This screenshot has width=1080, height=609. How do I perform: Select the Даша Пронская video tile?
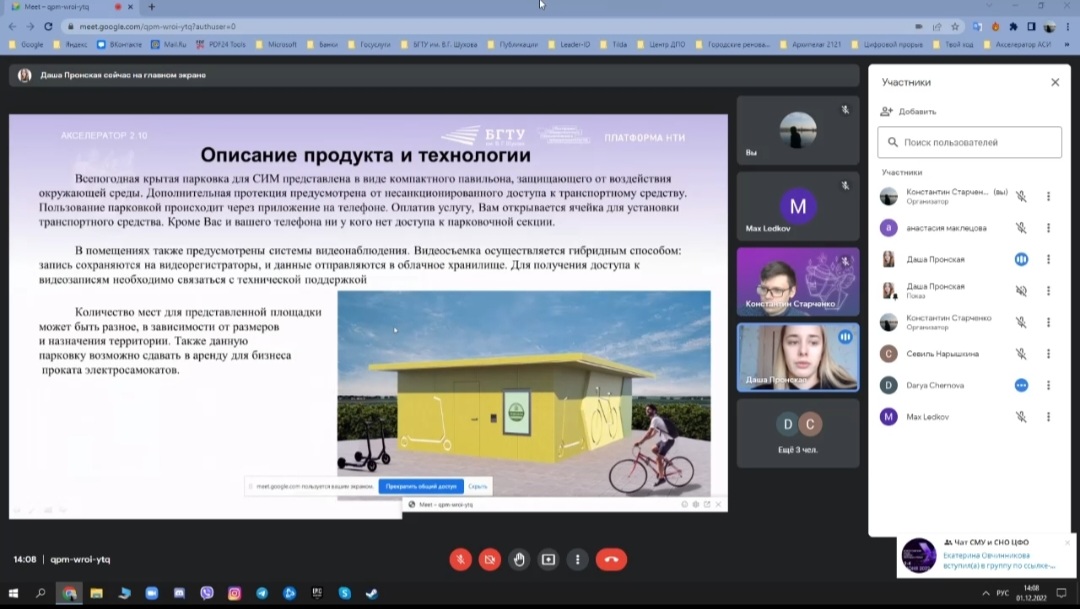(x=798, y=358)
